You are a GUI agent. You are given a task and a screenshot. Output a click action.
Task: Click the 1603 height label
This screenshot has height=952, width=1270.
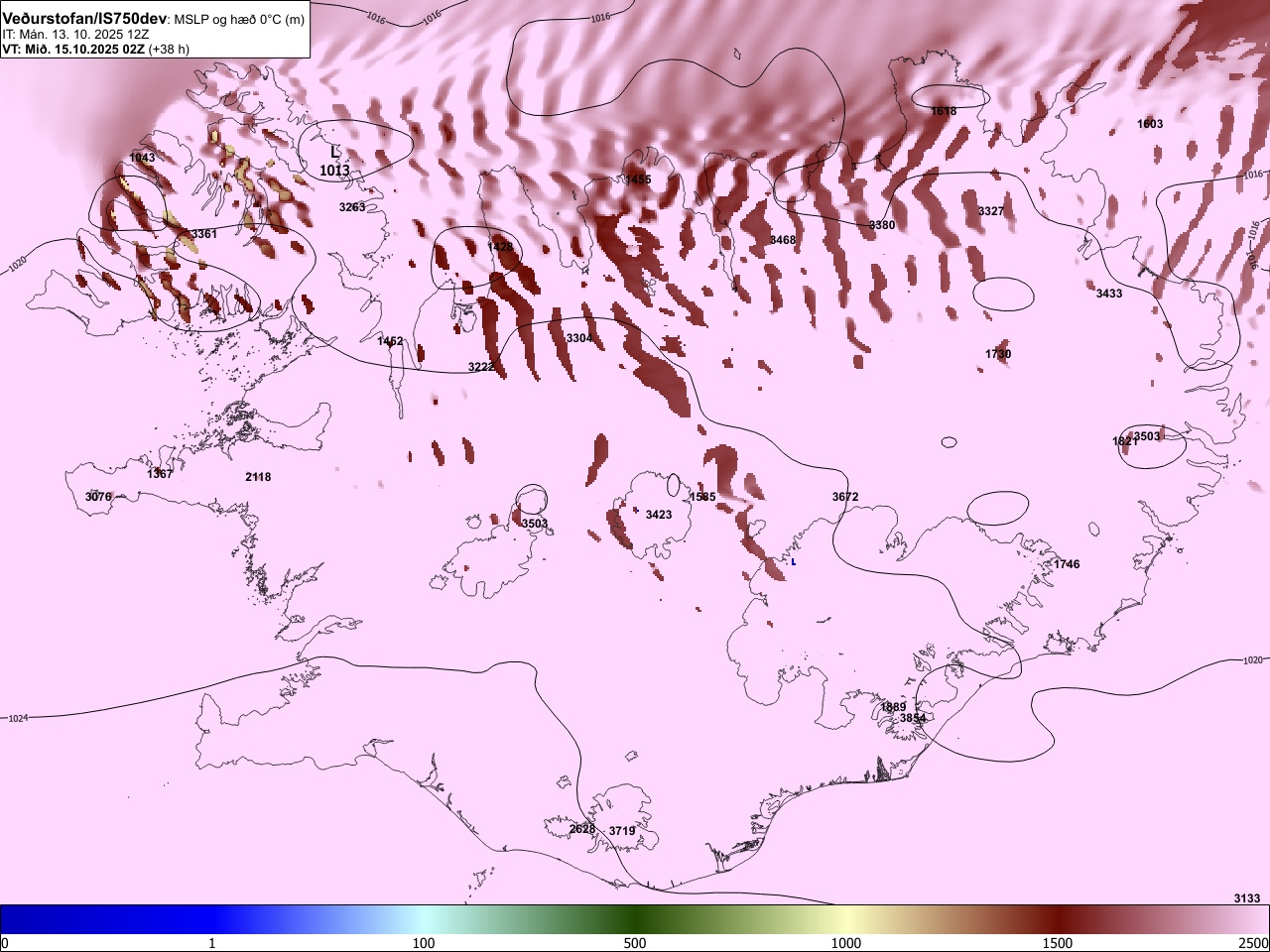[1150, 124]
